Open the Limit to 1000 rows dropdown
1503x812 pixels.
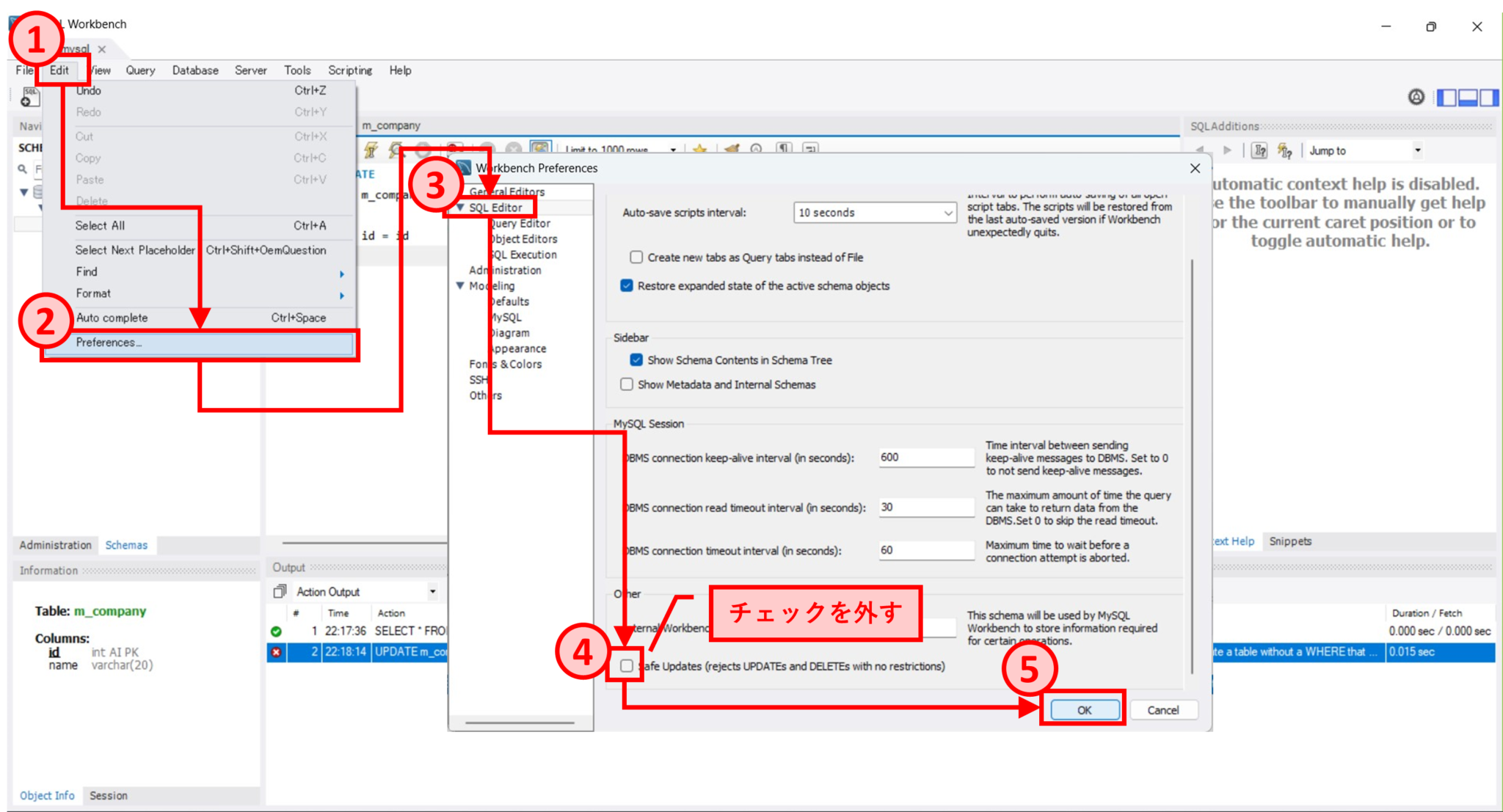[673, 150]
